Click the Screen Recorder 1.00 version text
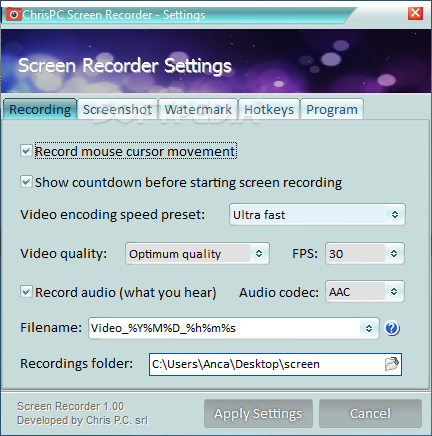 coord(70,406)
